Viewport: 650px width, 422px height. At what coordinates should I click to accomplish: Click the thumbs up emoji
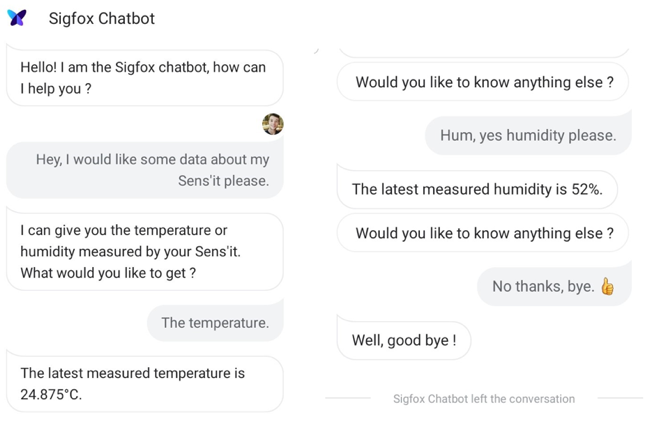click(607, 286)
